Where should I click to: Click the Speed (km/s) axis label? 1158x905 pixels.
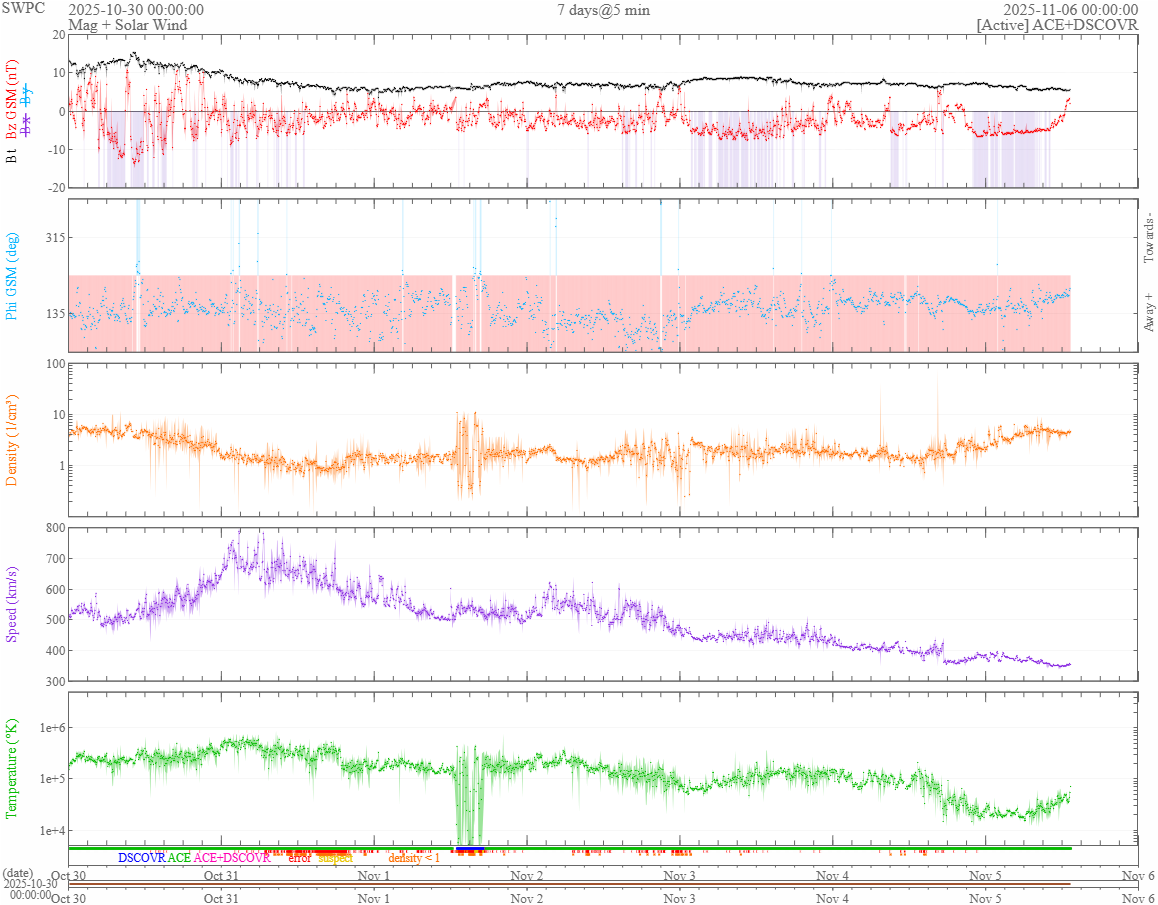pyautogui.click(x=12, y=604)
